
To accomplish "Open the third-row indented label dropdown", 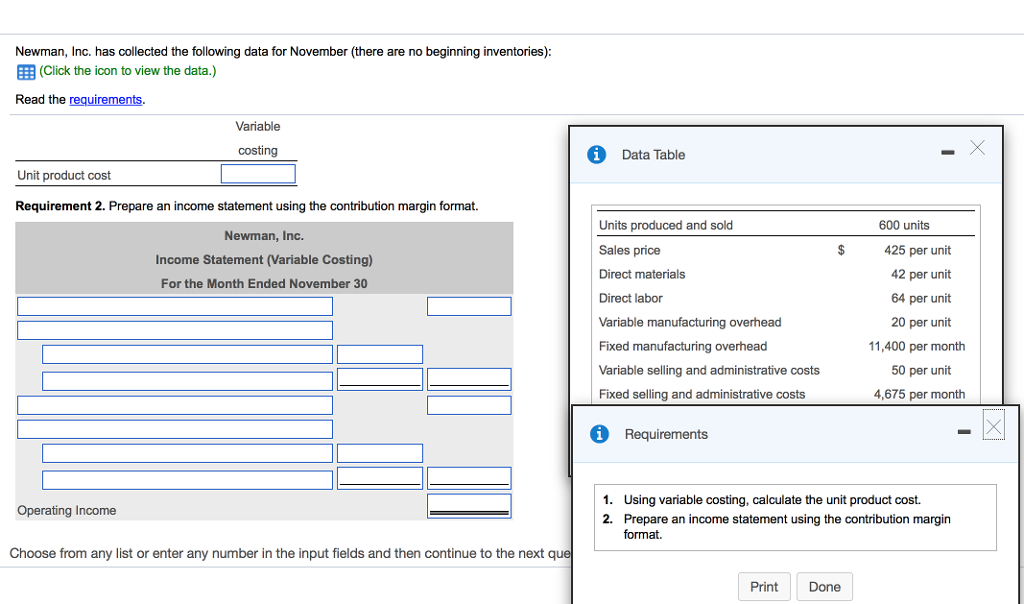I will (x=187, y=355).
